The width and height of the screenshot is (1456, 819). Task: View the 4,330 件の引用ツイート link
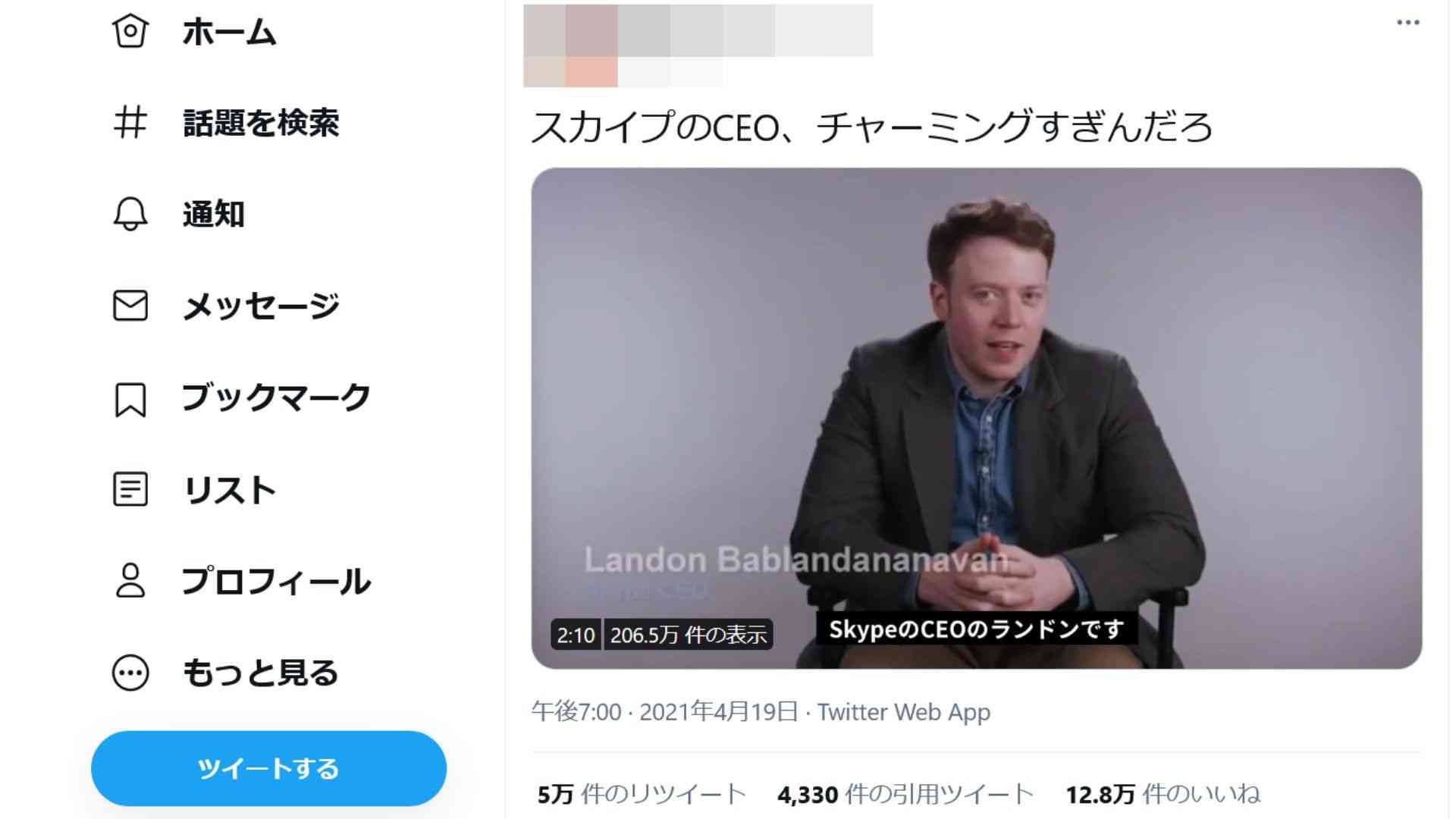905,794
